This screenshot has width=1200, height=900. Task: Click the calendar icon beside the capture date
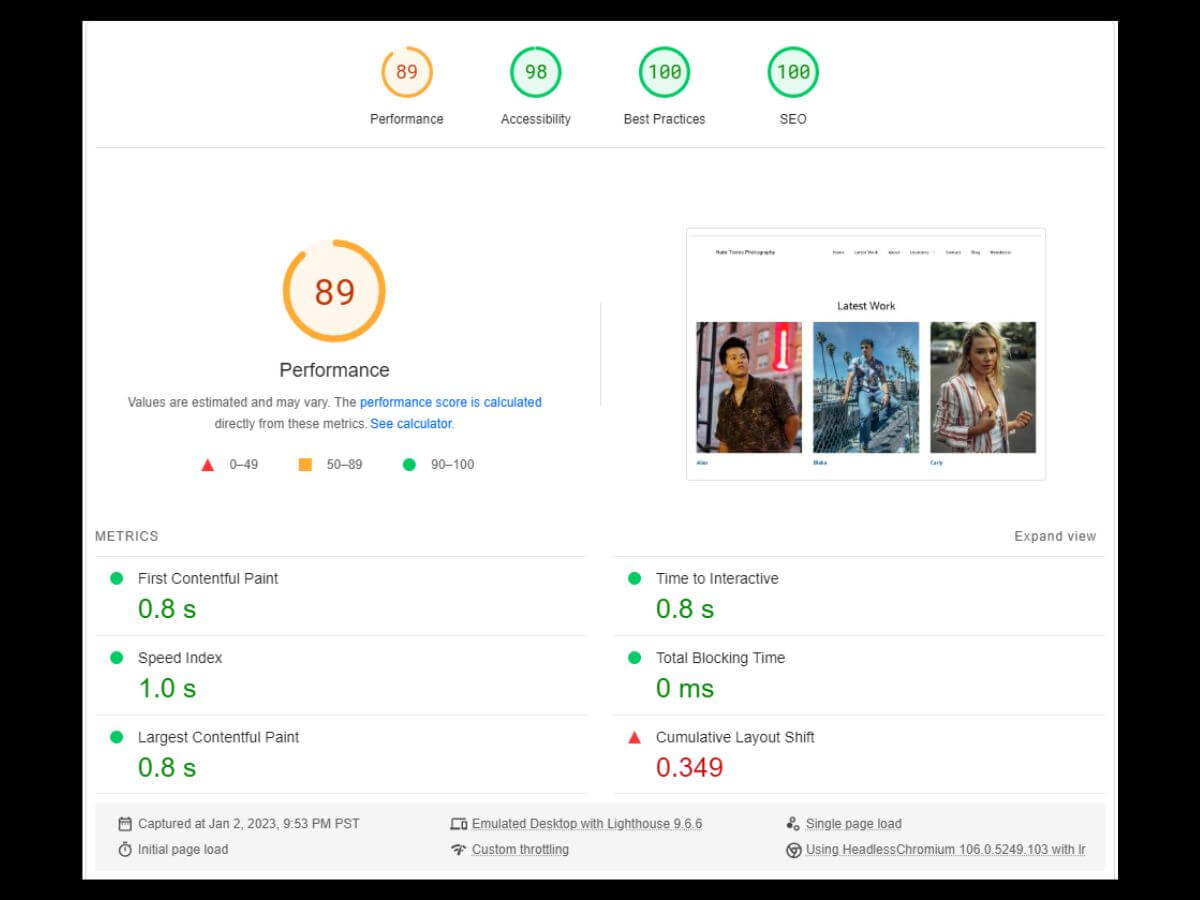(x=125, y=824)
